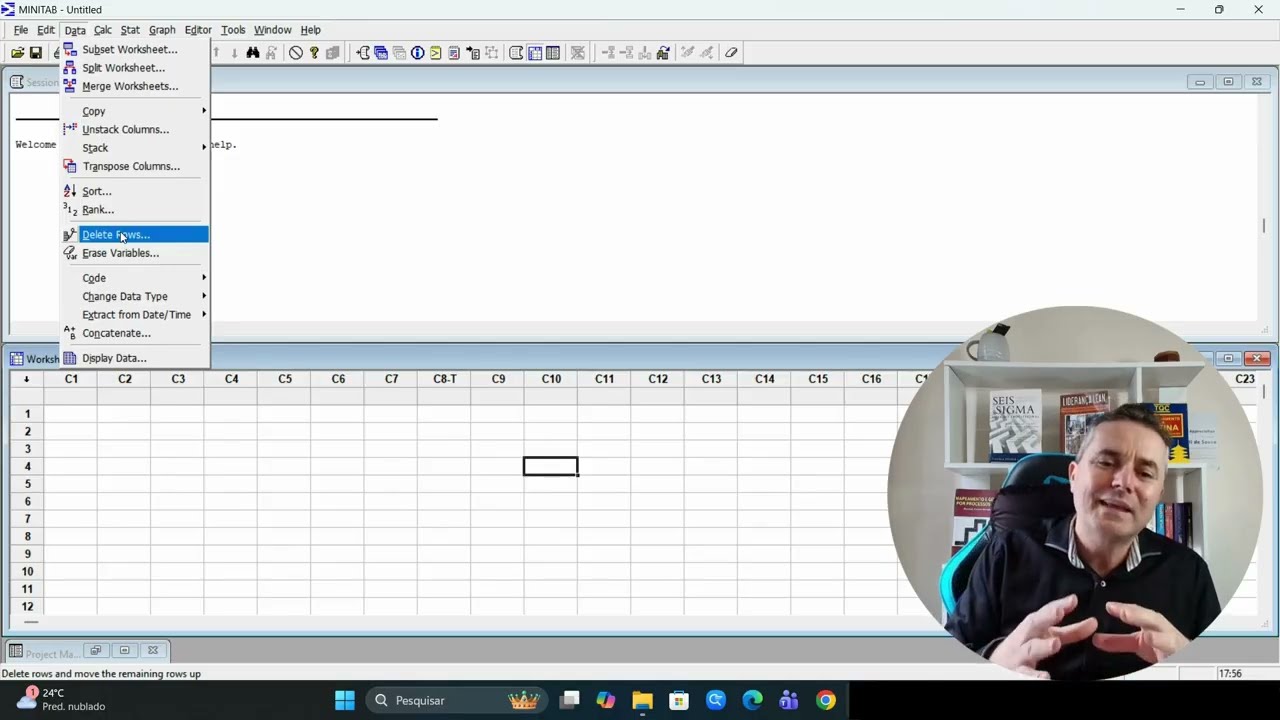Expand the Code submenu
Image resolution: width=1280 pixels, height=720 pixels.
(x=135, y=278)
